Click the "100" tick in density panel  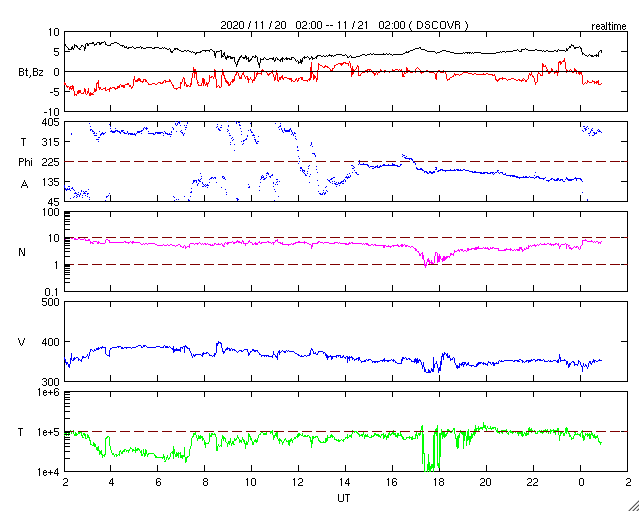52,213
